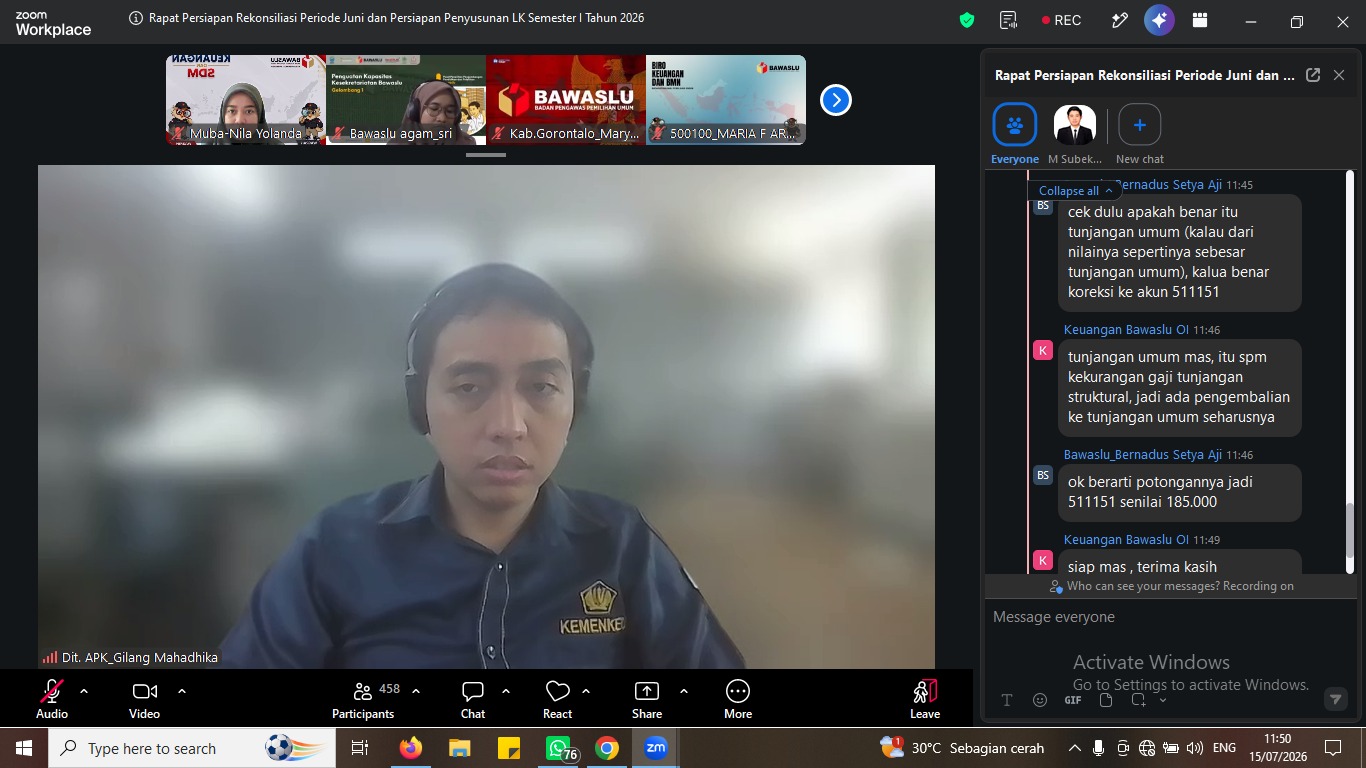Click sender name 'Keuangan Bawaslu OI 11:46'

click(1142, 329)
